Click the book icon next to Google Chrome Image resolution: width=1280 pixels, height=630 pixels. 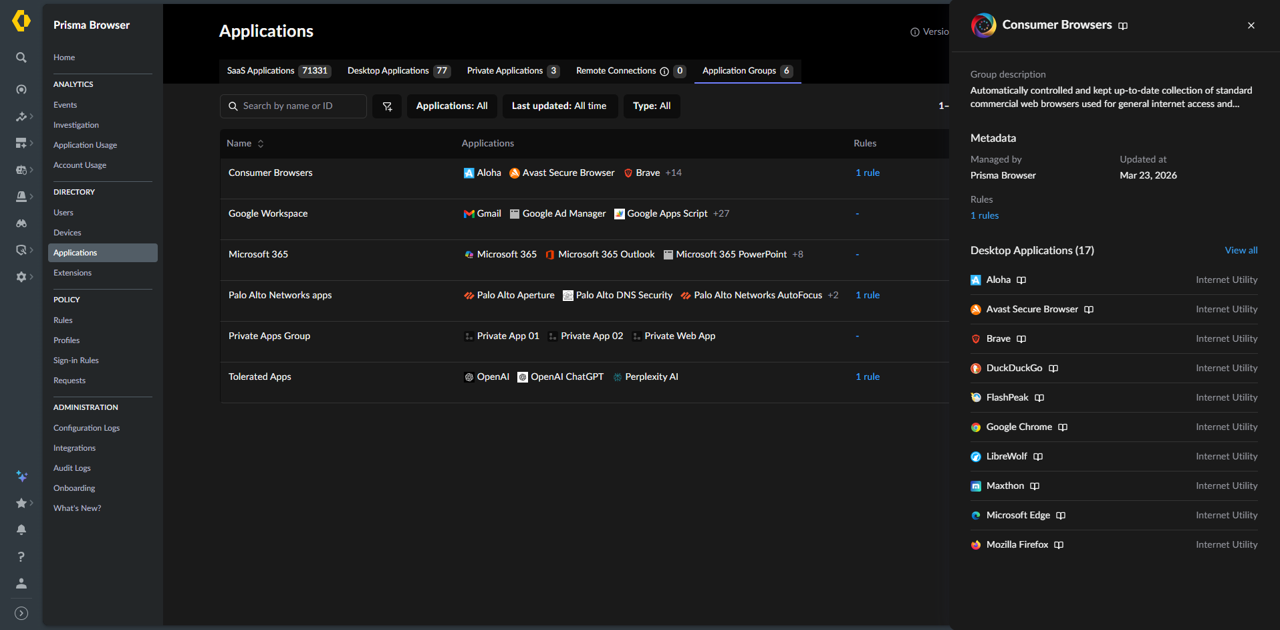point(1063,427)
